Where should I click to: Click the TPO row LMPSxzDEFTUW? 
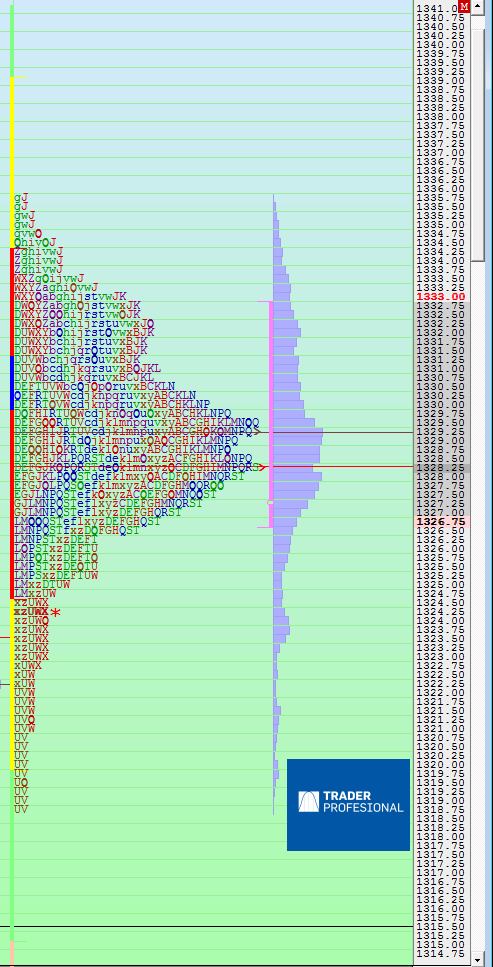[56, 575]
